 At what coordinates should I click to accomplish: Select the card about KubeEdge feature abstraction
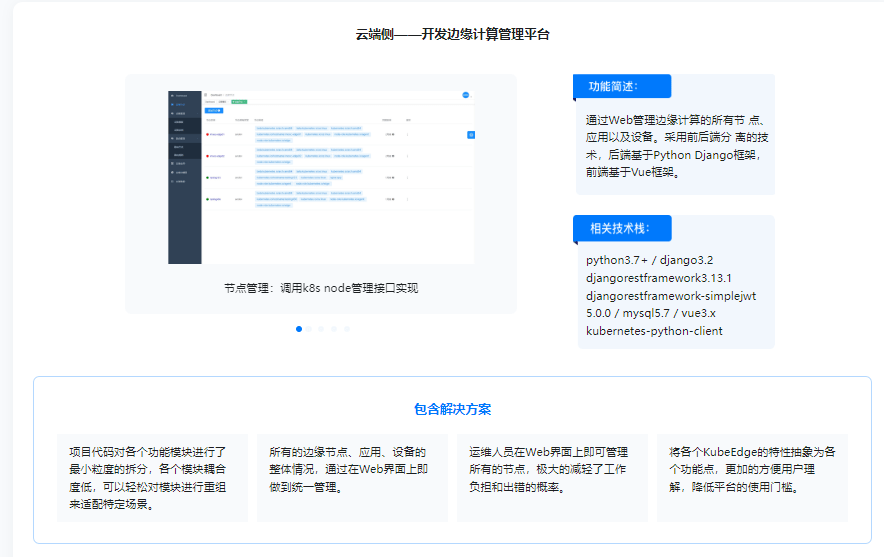(x=753, y=478)
